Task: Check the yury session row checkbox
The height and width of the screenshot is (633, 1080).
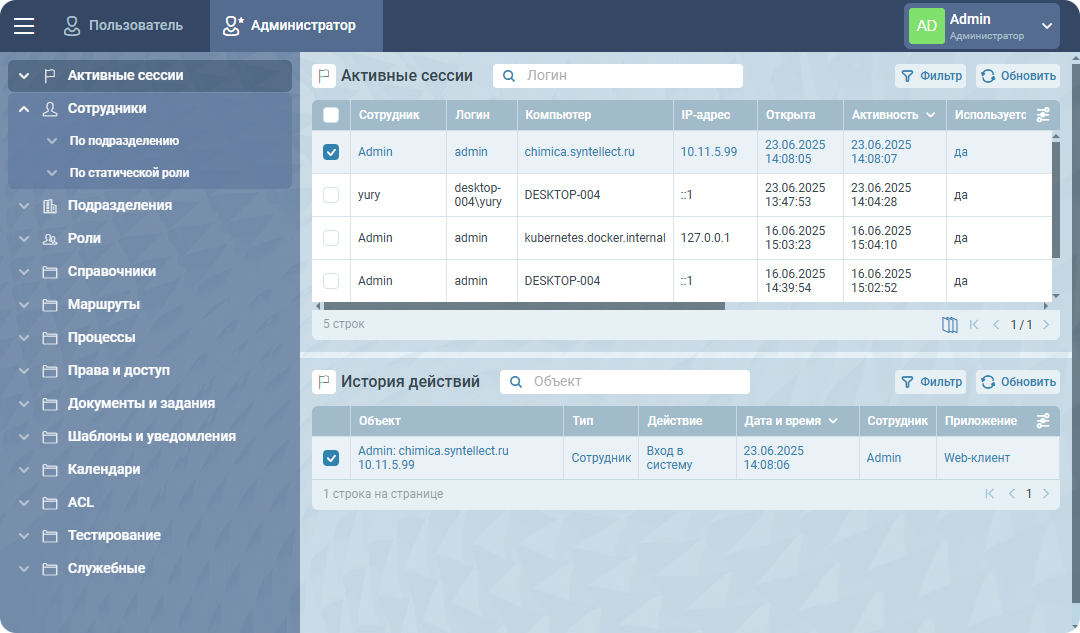Action: pos(331,195)
